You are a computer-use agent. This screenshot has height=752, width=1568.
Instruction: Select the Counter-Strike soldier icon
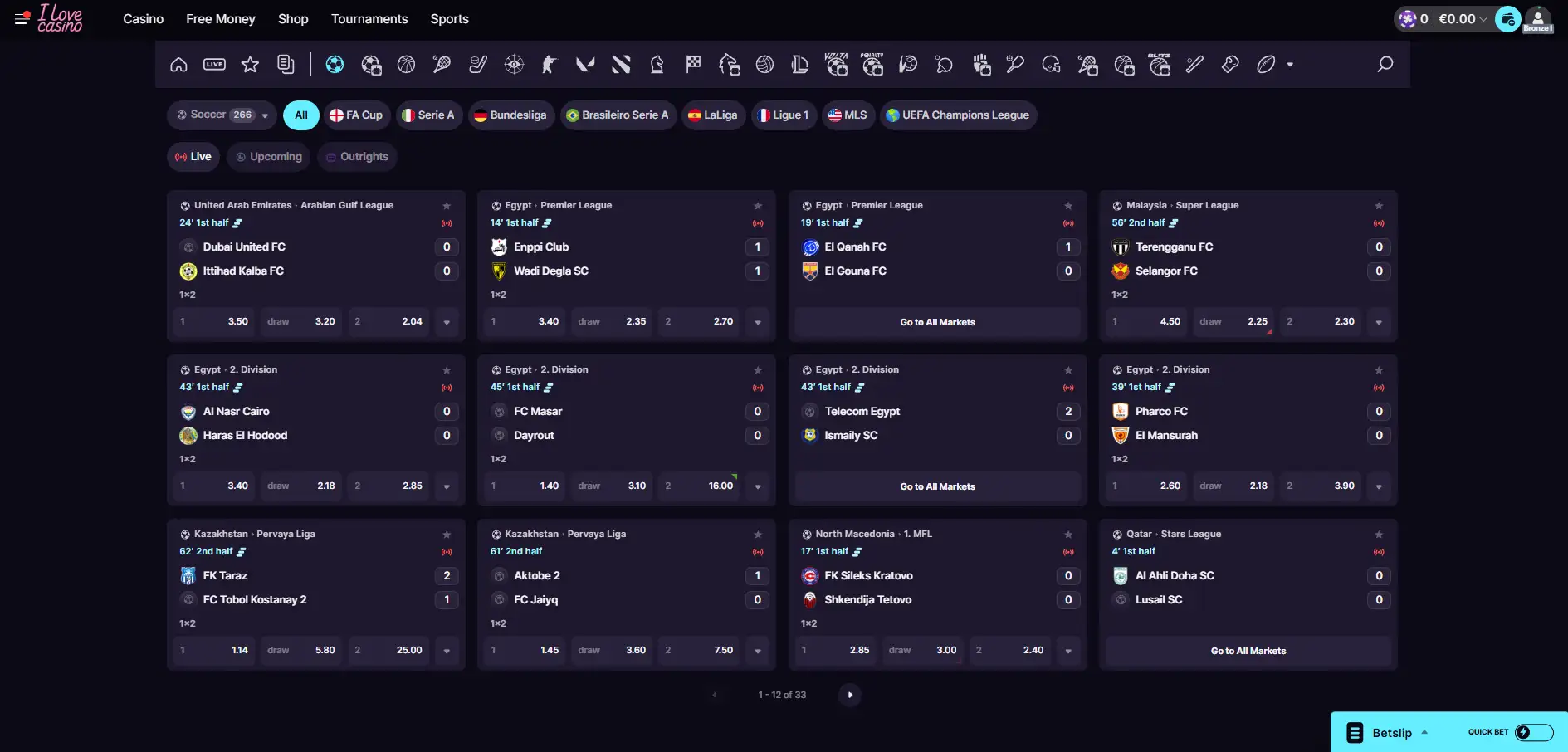(550, 65)
